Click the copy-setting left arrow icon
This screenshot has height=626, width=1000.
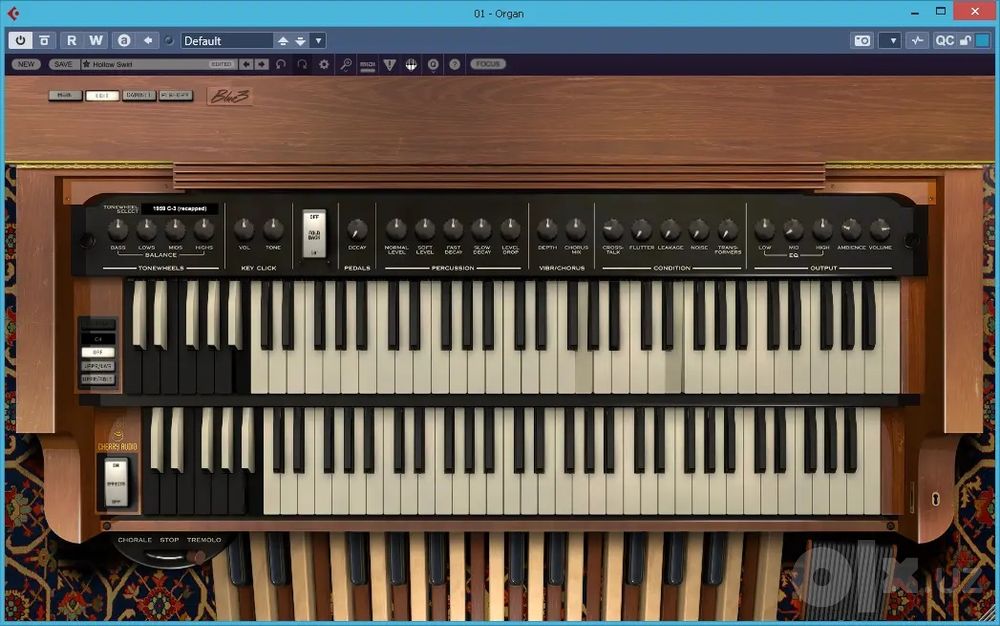148,40
